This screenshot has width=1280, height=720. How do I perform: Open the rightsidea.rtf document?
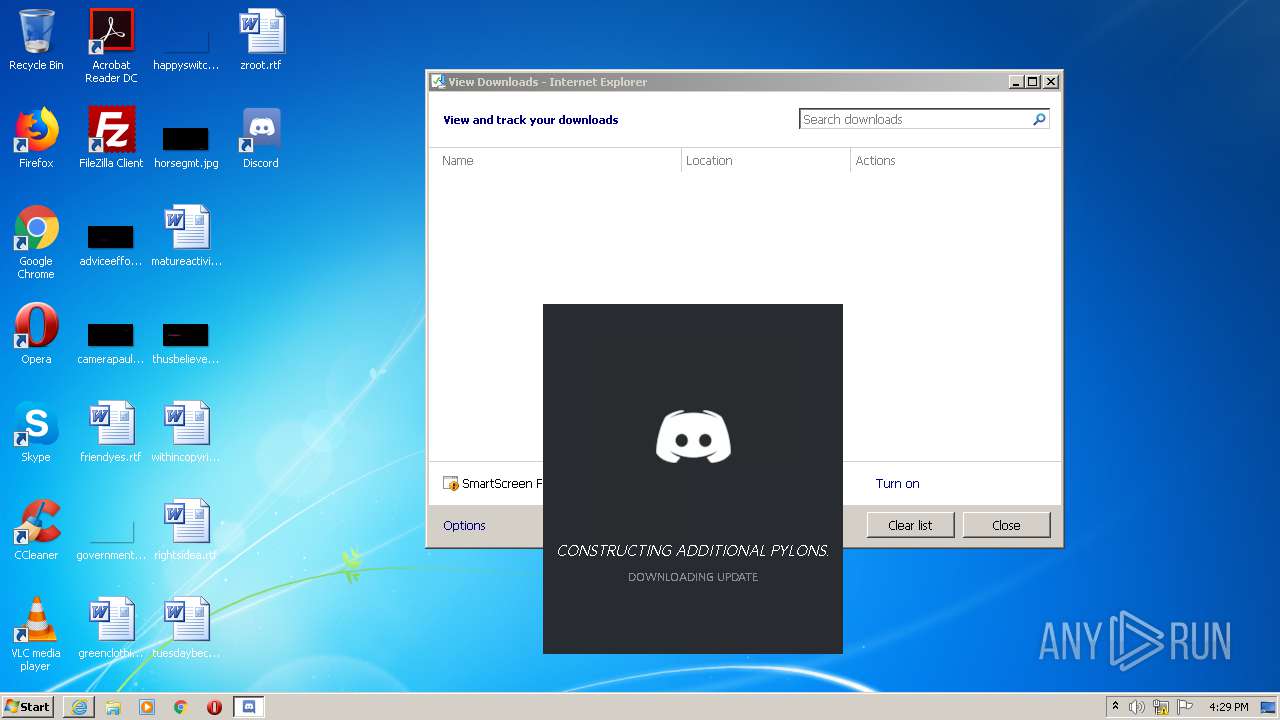pyautogui.click(x=186, y=530)
